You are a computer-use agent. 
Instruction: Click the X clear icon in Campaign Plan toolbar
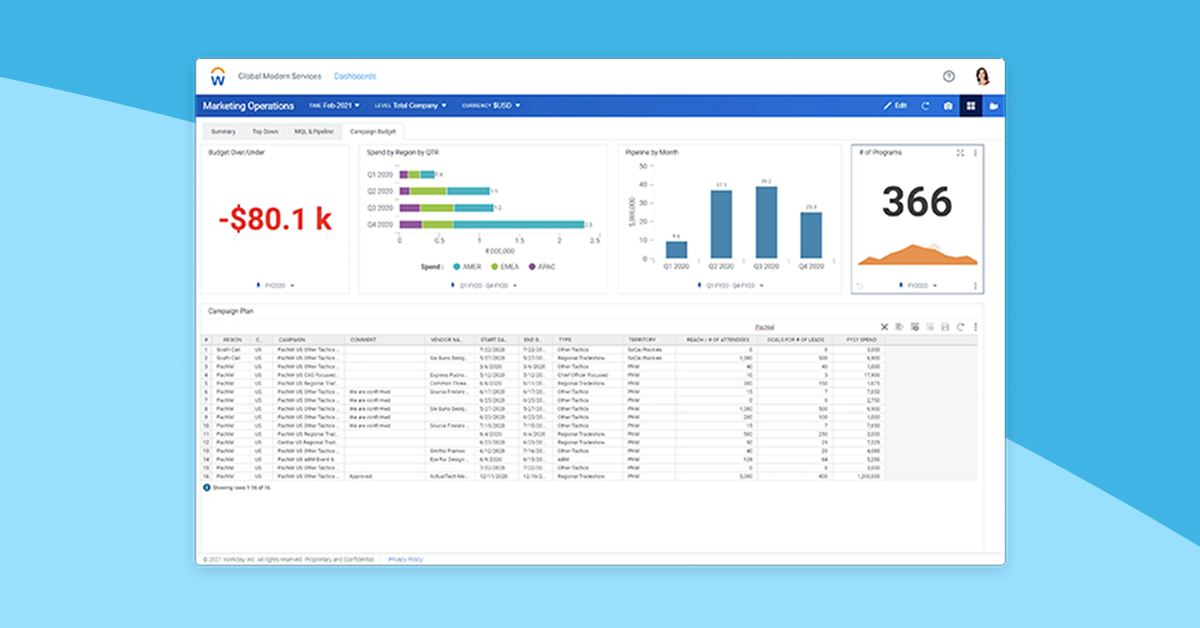pyautogui.click(x=885, y=327)
